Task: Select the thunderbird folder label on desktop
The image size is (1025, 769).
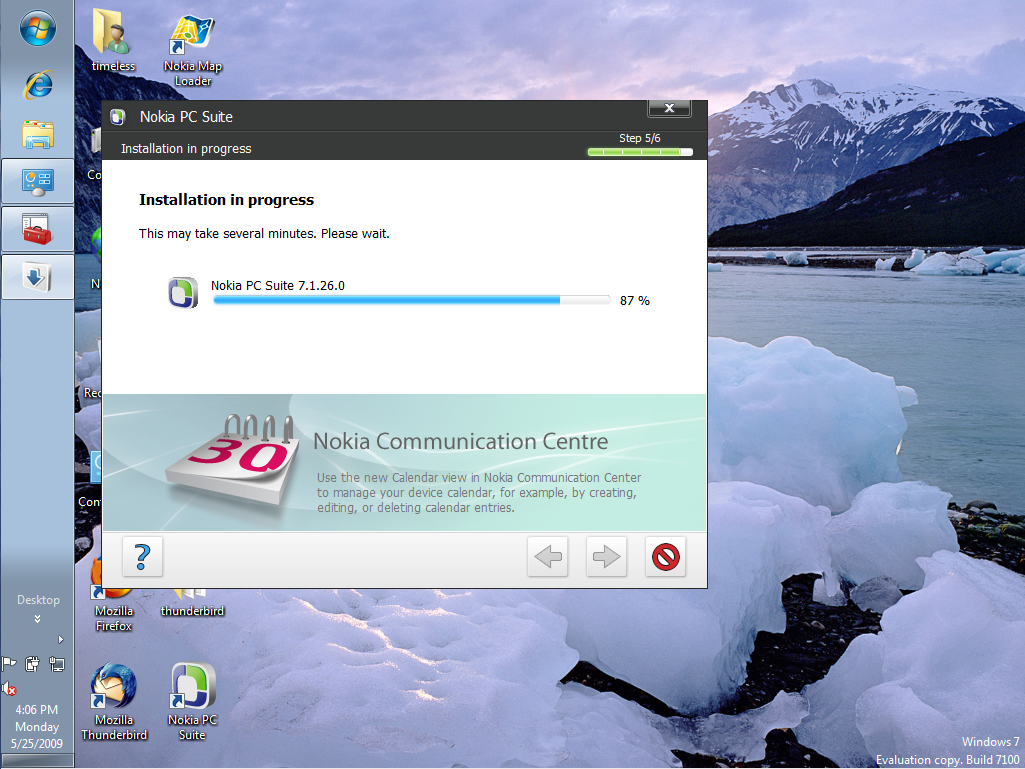Action: [x=192, y=611]
